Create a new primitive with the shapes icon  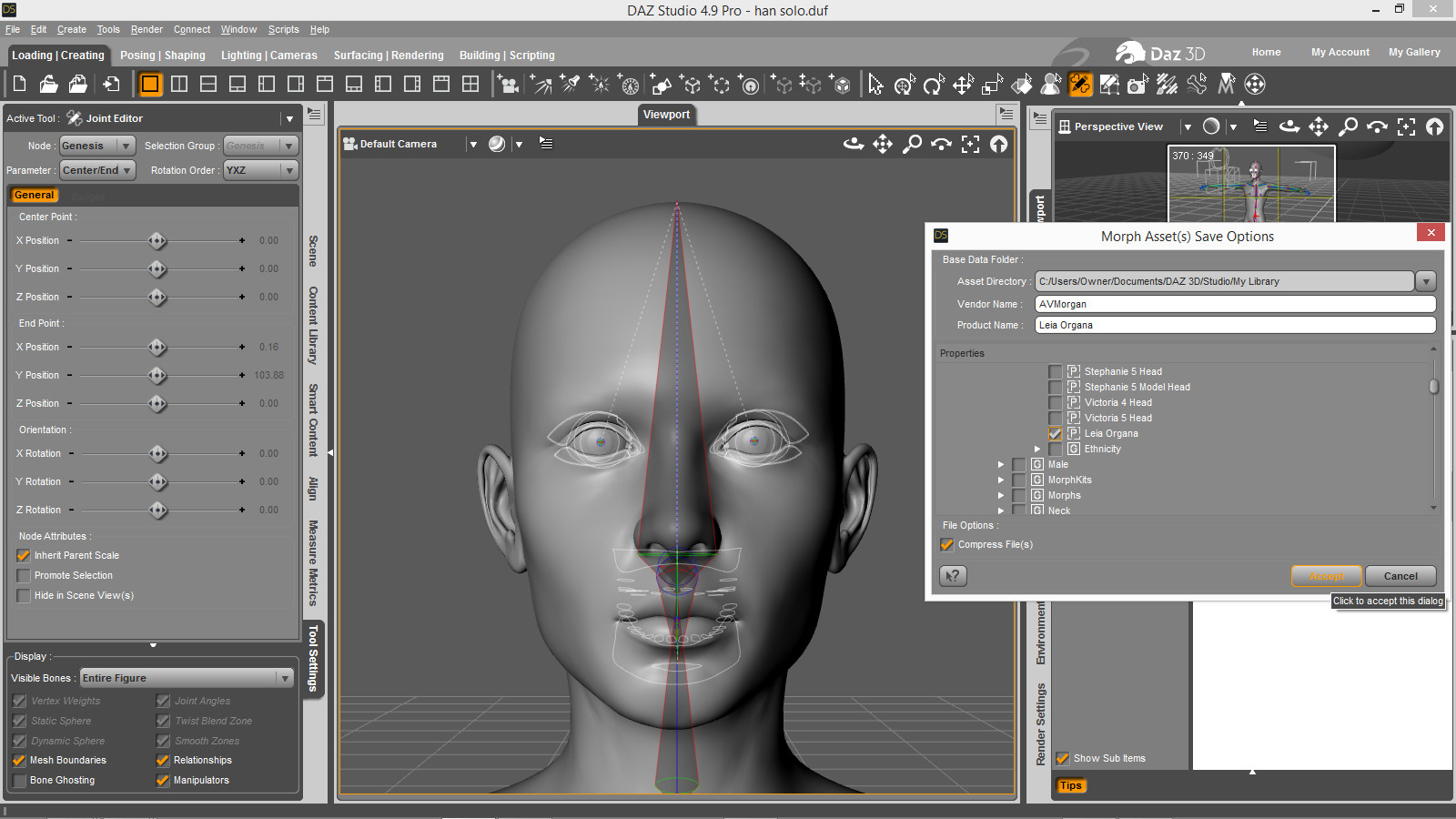pos(661,85)
